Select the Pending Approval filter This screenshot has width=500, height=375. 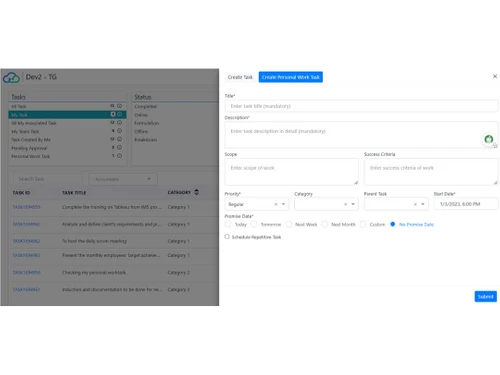click(67, 148)
